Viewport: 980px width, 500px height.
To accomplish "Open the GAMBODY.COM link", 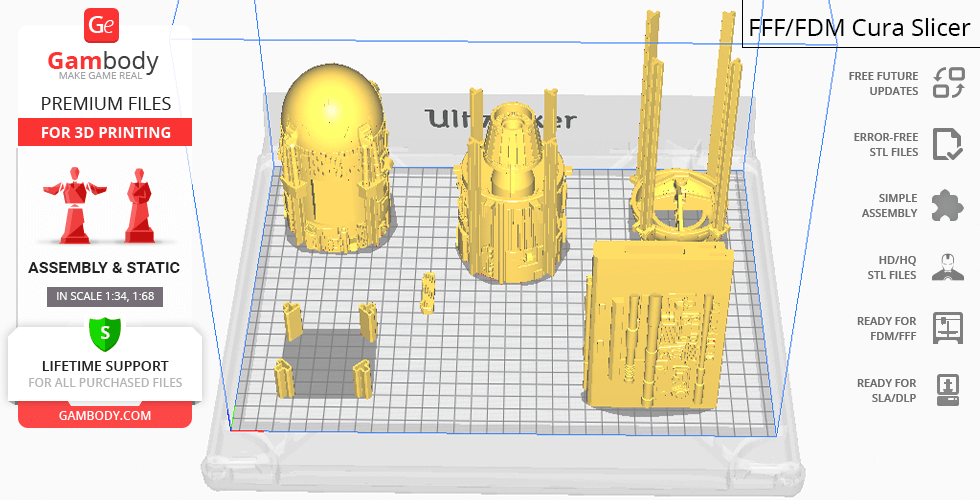I will tap(104, 415).
